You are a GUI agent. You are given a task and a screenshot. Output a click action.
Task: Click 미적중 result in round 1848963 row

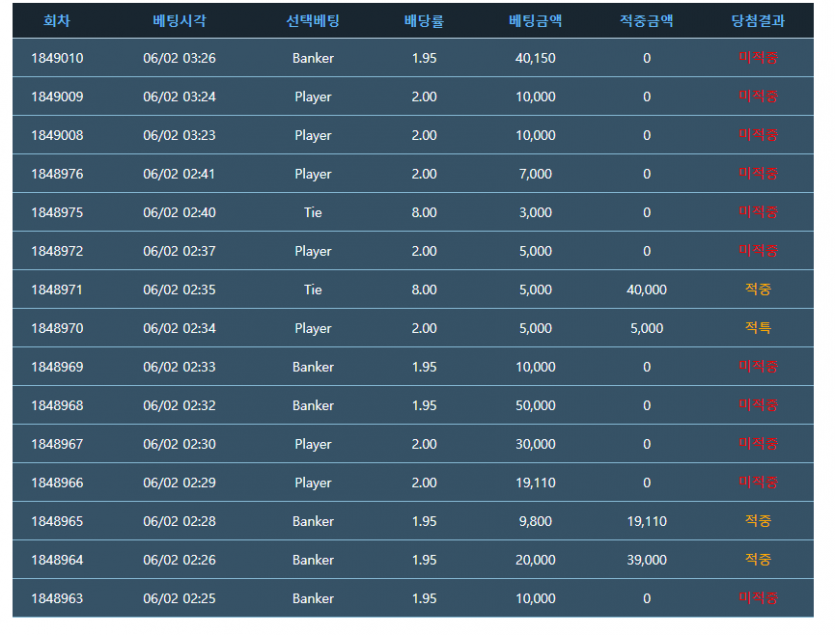click(758, 598)
